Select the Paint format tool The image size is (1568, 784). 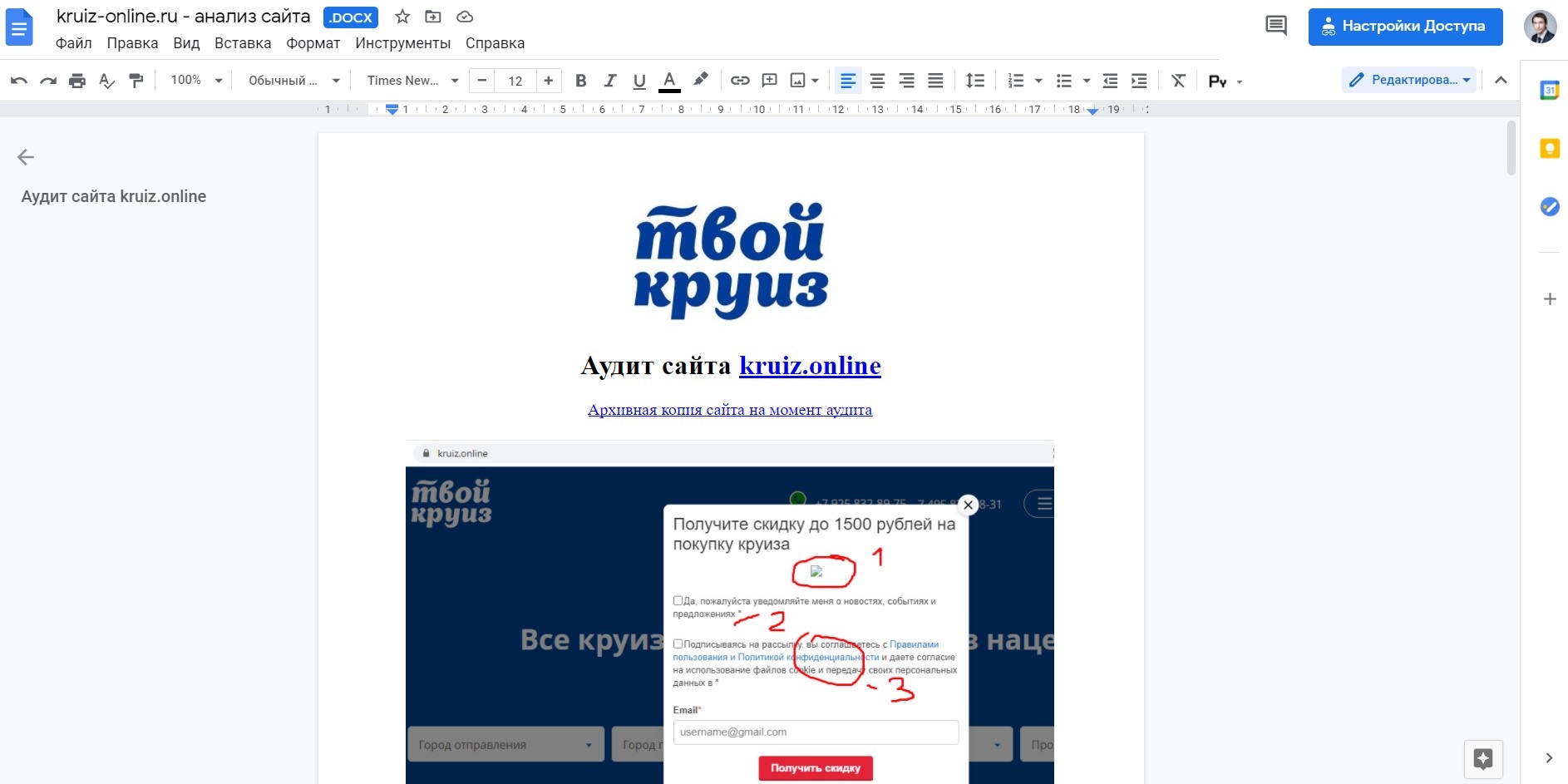click(136, 80)
